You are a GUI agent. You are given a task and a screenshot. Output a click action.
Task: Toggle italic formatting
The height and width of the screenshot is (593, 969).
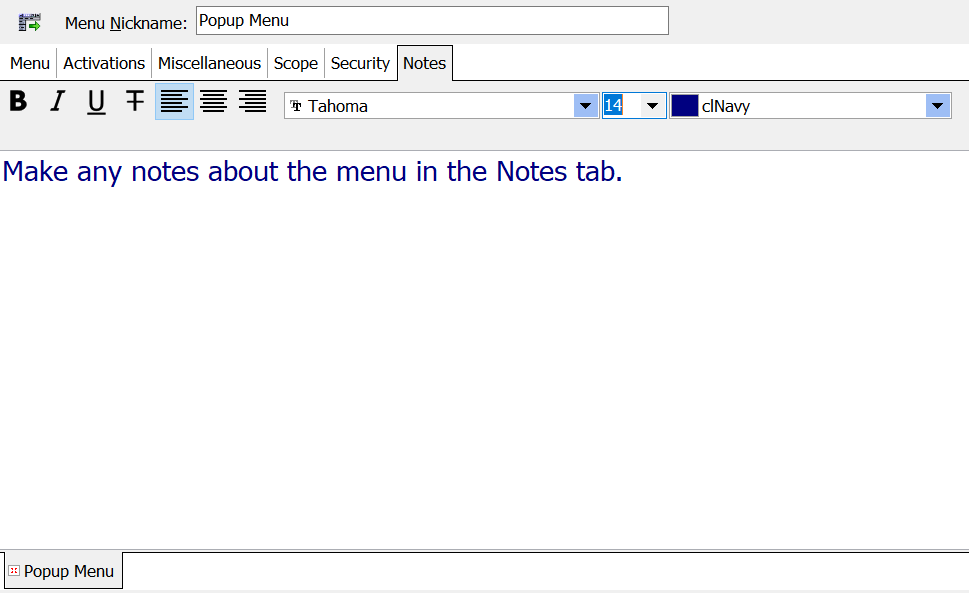(x=57, y=102)
